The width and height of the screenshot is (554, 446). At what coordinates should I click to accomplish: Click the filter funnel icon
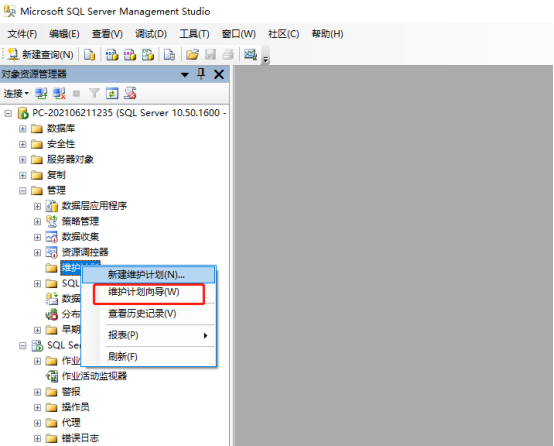point(94,93)
